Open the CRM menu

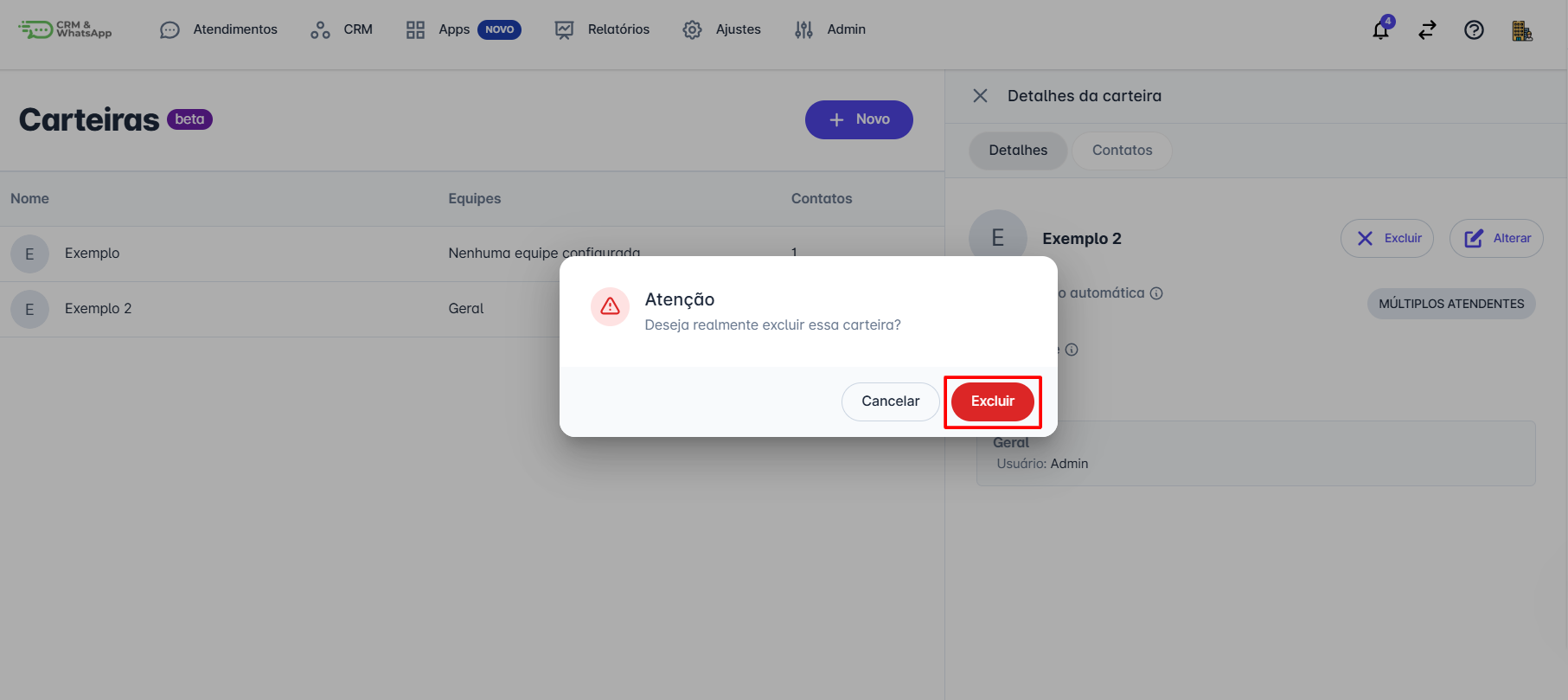pyautogui.click(x=342, y=29)
